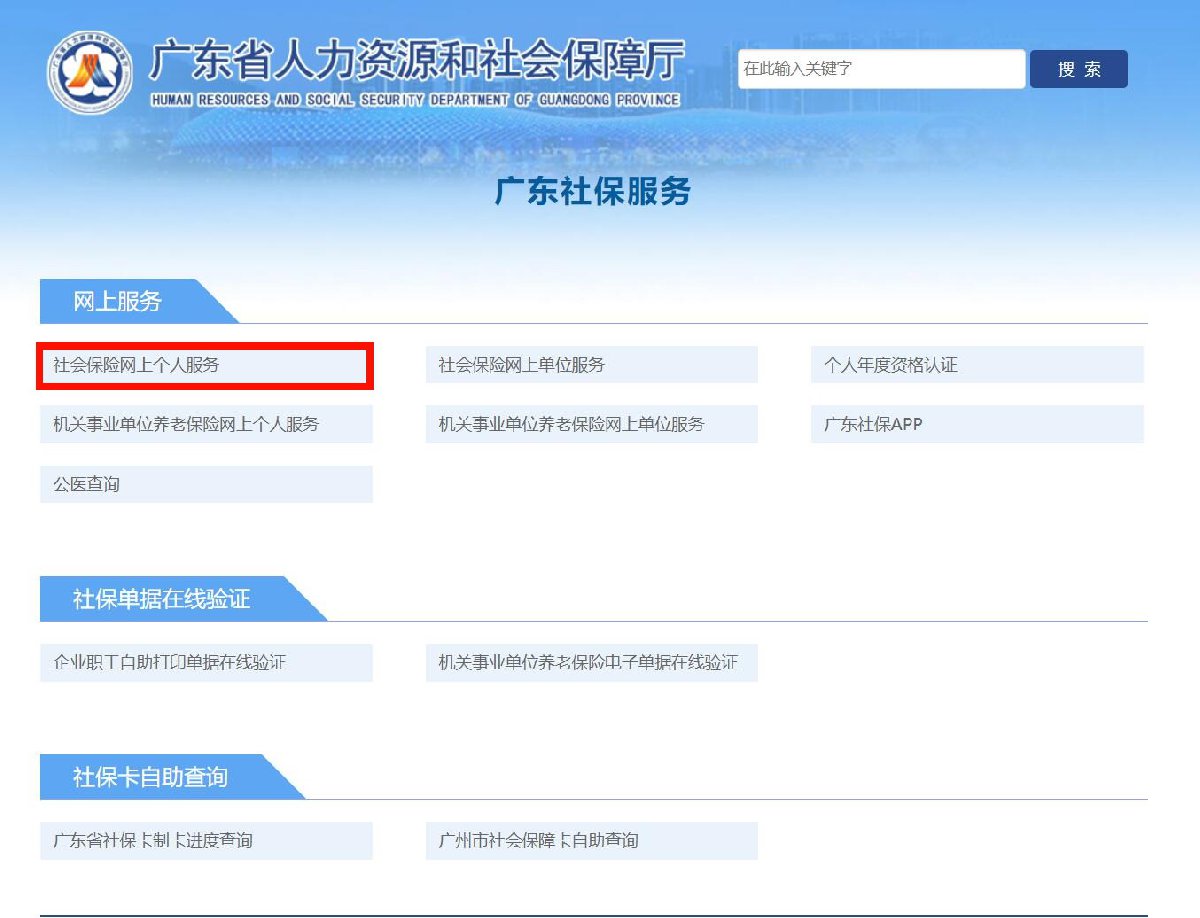Open 机关事业单位养老保险网上单位服务

coord(591,424)
